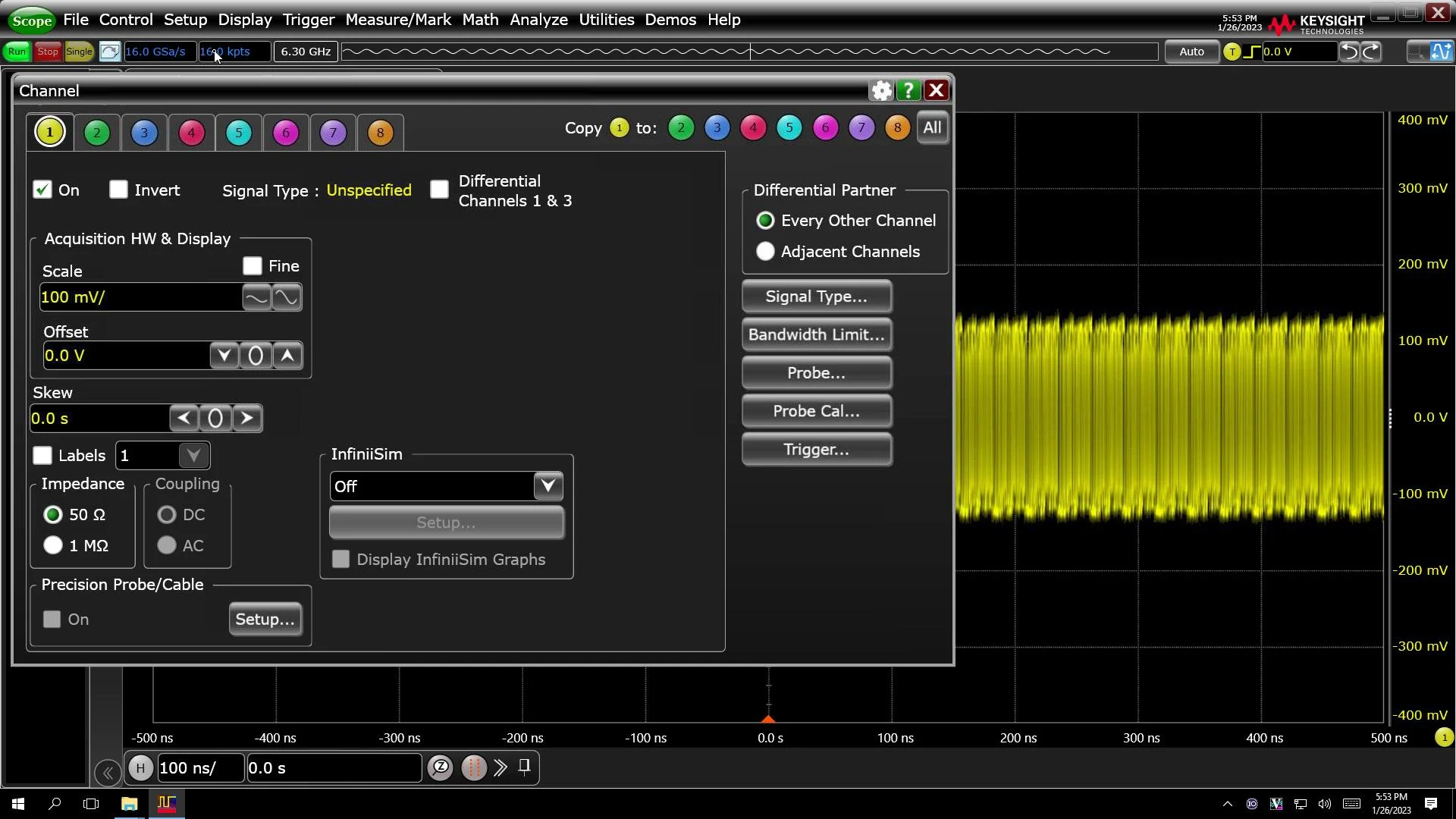Expand horizontal toolbar double-chevron
Screen dimensions: 1456x819
[x=500, y=767]
